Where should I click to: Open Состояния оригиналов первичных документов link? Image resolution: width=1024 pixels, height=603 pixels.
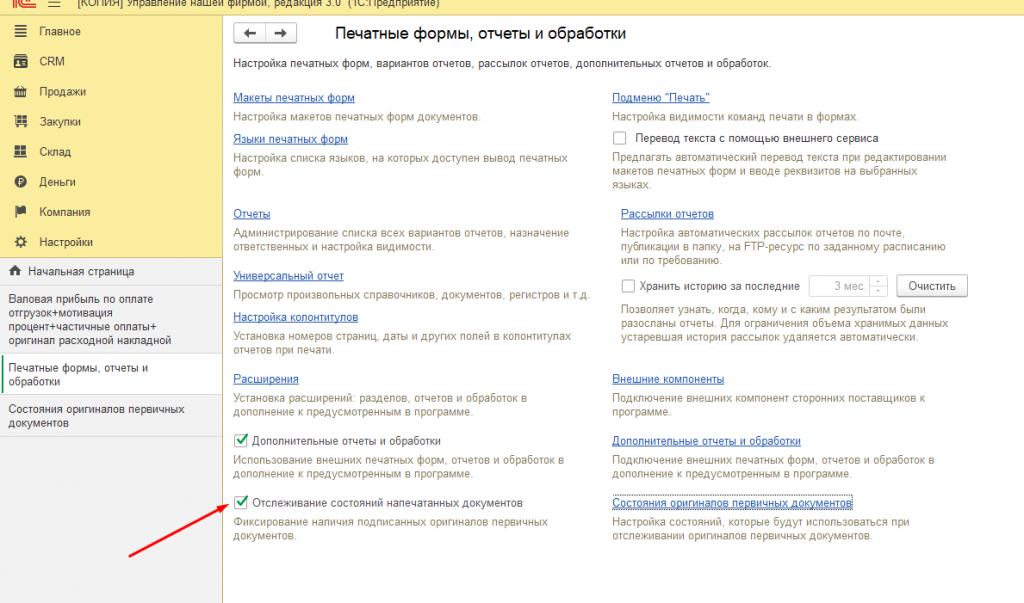[x=732, y=503]
